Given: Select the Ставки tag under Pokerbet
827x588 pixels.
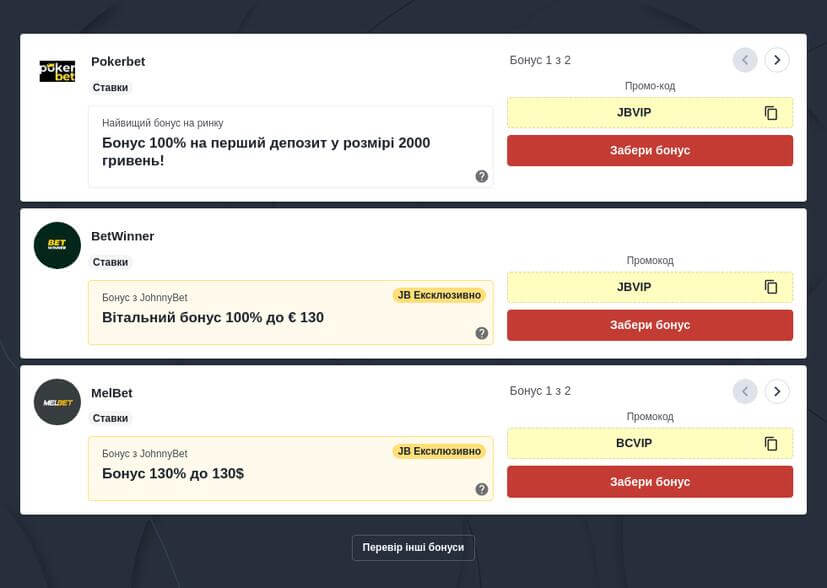Looking at the screenshot, I should click(x=111, y=88).
